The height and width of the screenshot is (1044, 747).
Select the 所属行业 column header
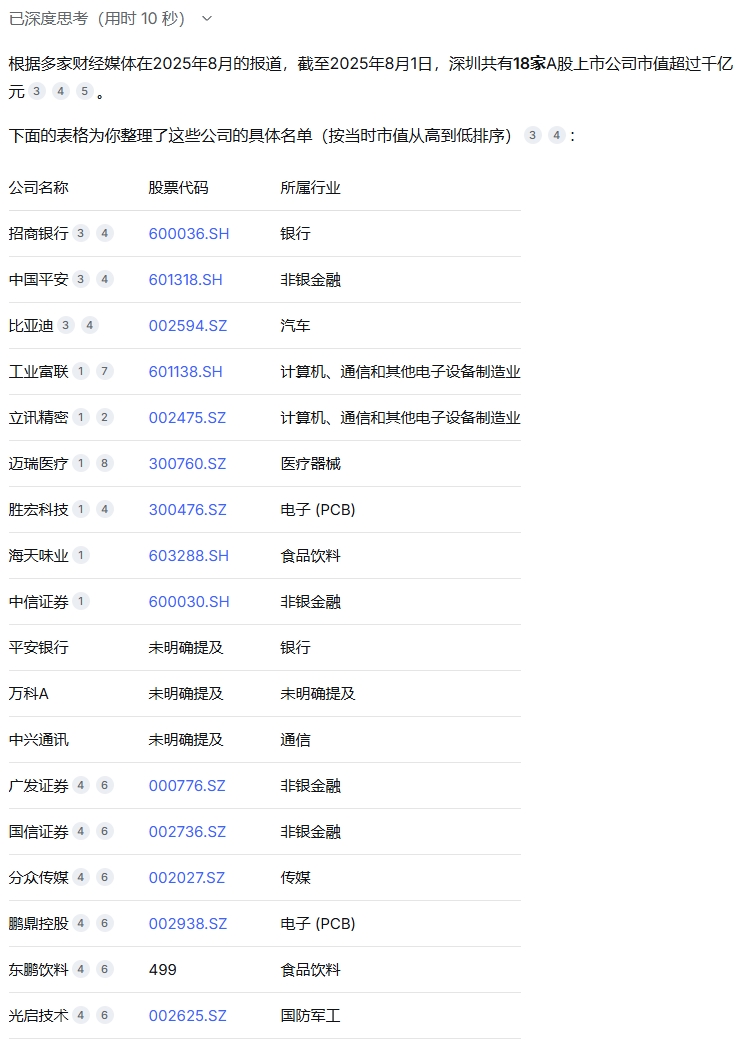click(x=310, y=188)
